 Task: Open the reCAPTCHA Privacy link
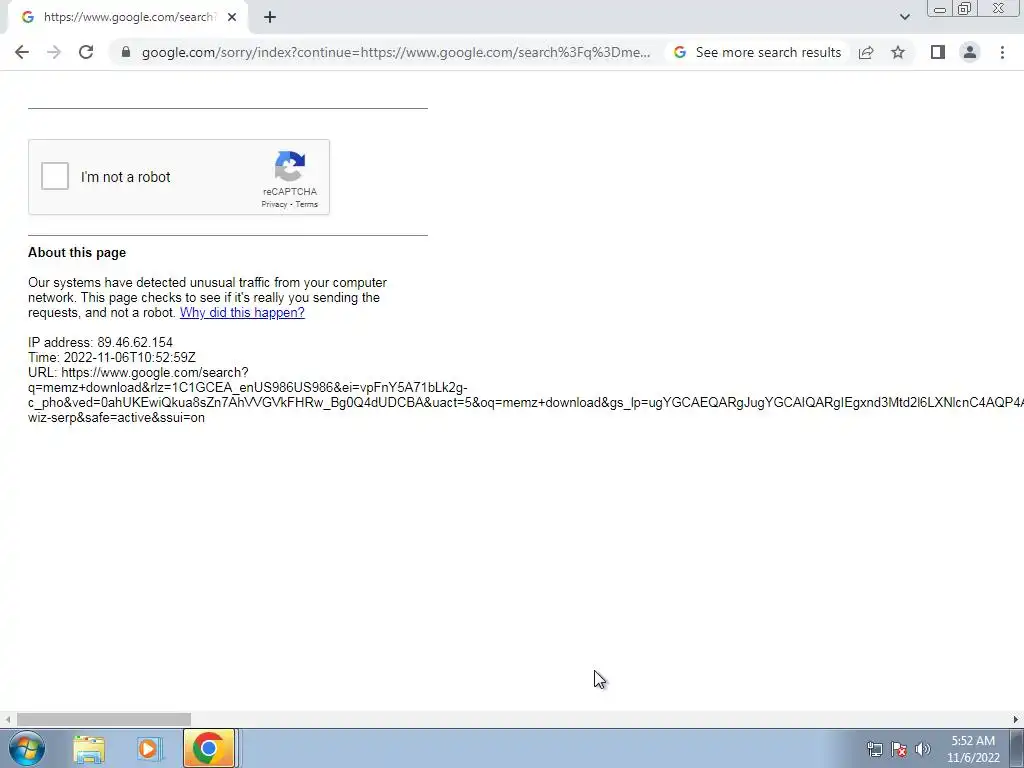point(274,204)
